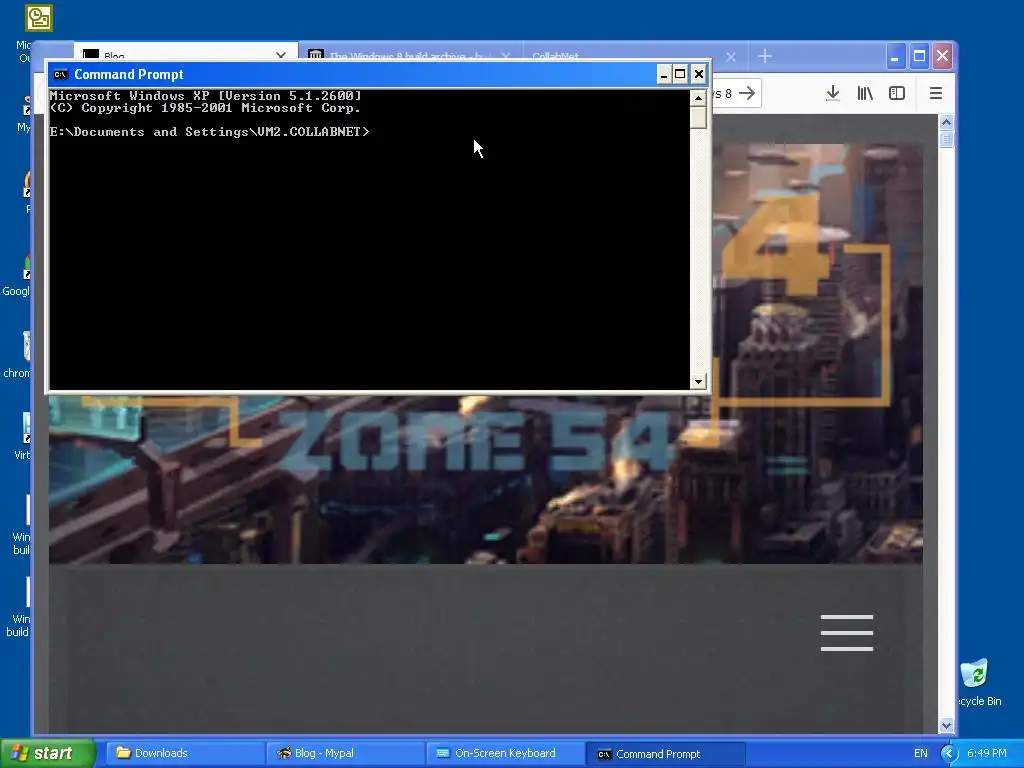Click the browser page scroll up arrow
The height and width of the screenshot is (768, 1024).
tap(946, 122)
